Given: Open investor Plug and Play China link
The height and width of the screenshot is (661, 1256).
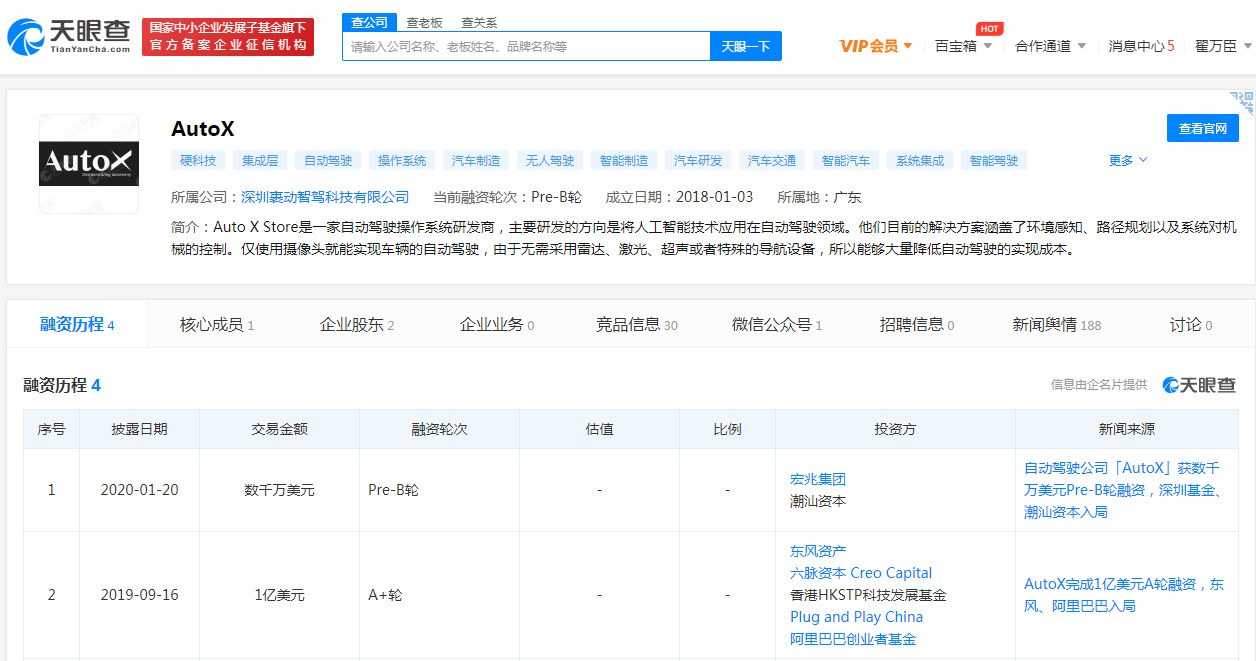Looking at the screenshot, I should point(857,617).
